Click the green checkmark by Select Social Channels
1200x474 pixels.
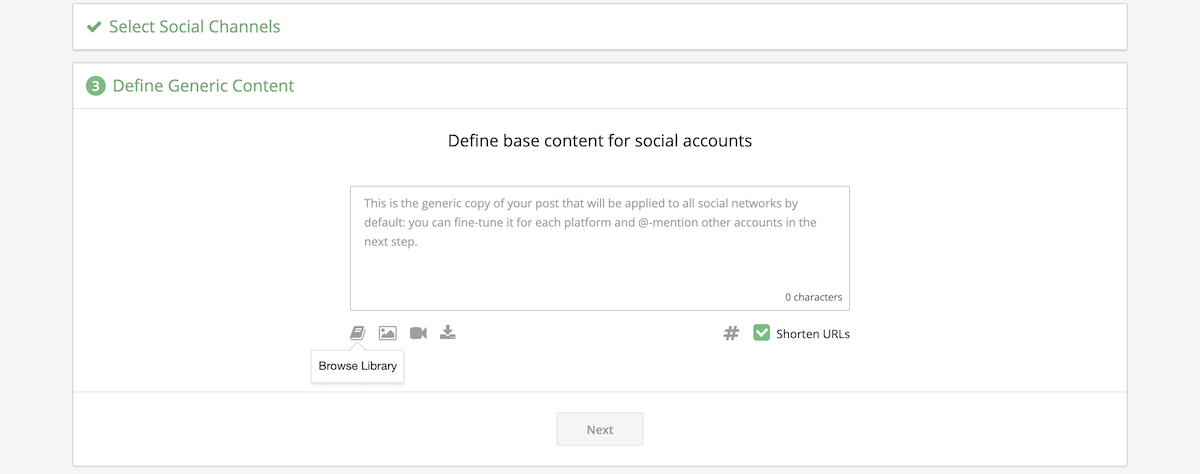pos(94,27)
